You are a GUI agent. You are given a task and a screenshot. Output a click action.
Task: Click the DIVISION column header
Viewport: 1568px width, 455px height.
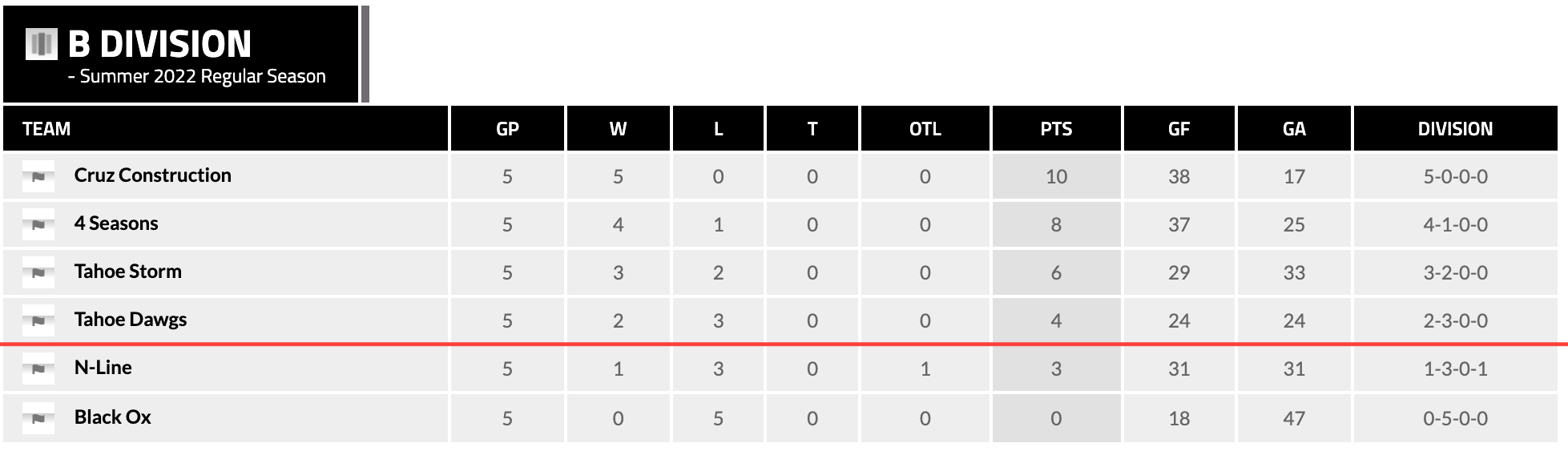coord(1455,129)
